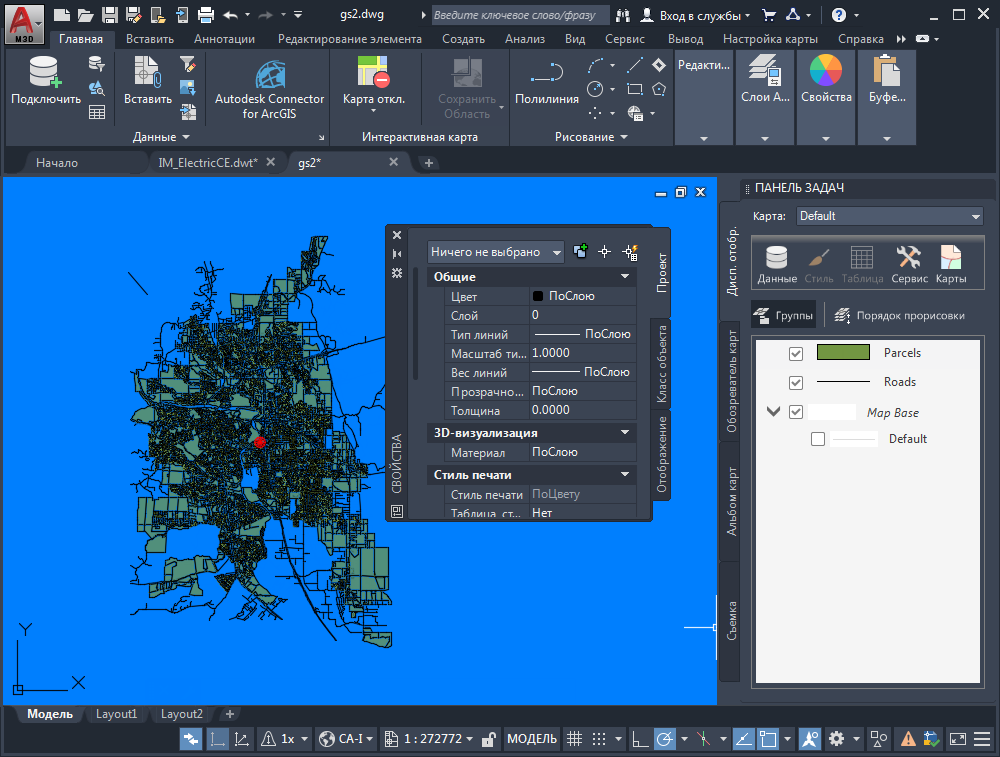The image size is (1000, 757).
Task: Click the Данные icon in task pane
Action: [777, 265]
